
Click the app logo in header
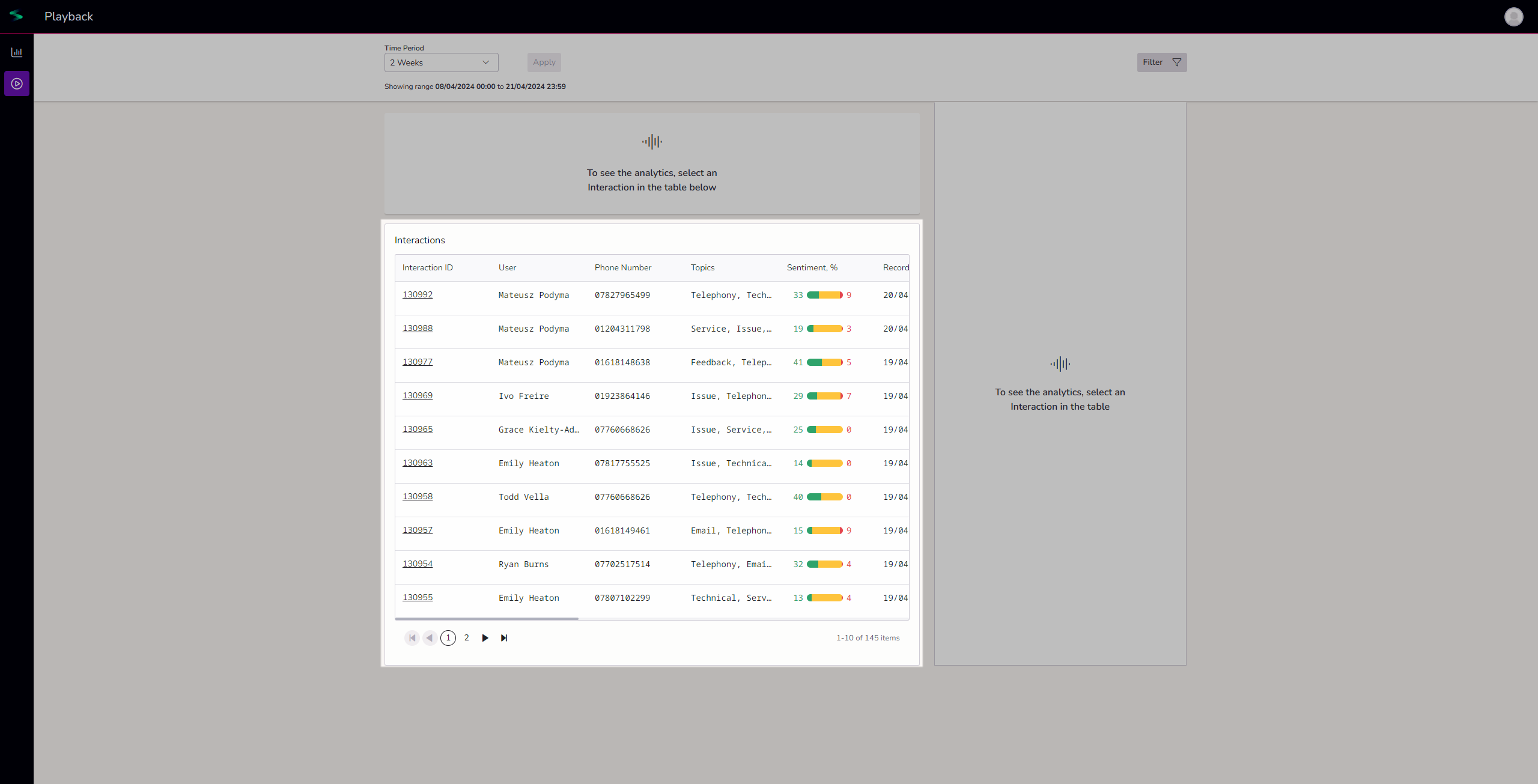[16, 16]
